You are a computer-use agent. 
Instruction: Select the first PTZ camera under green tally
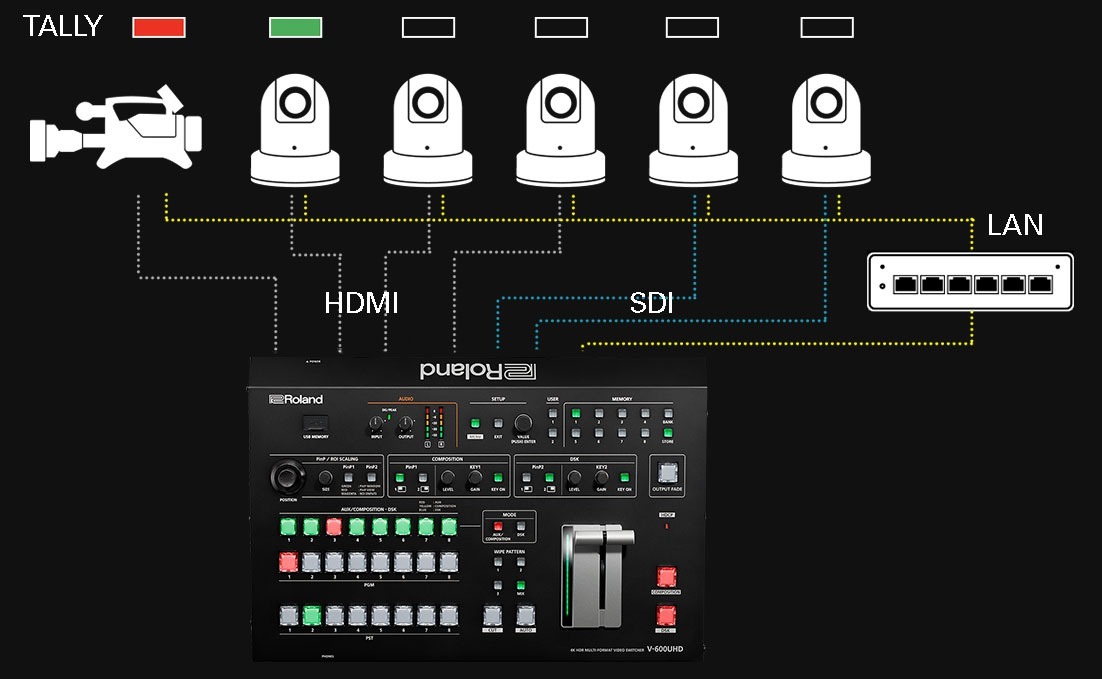pyautogui.click(x=295, y=130)
